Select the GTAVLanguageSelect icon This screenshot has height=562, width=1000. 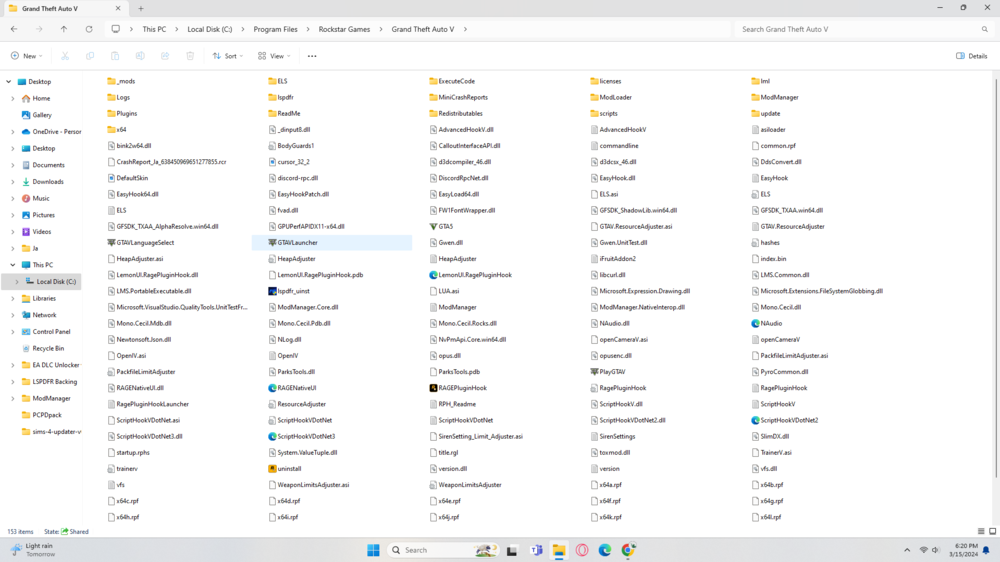click(112, 242)
